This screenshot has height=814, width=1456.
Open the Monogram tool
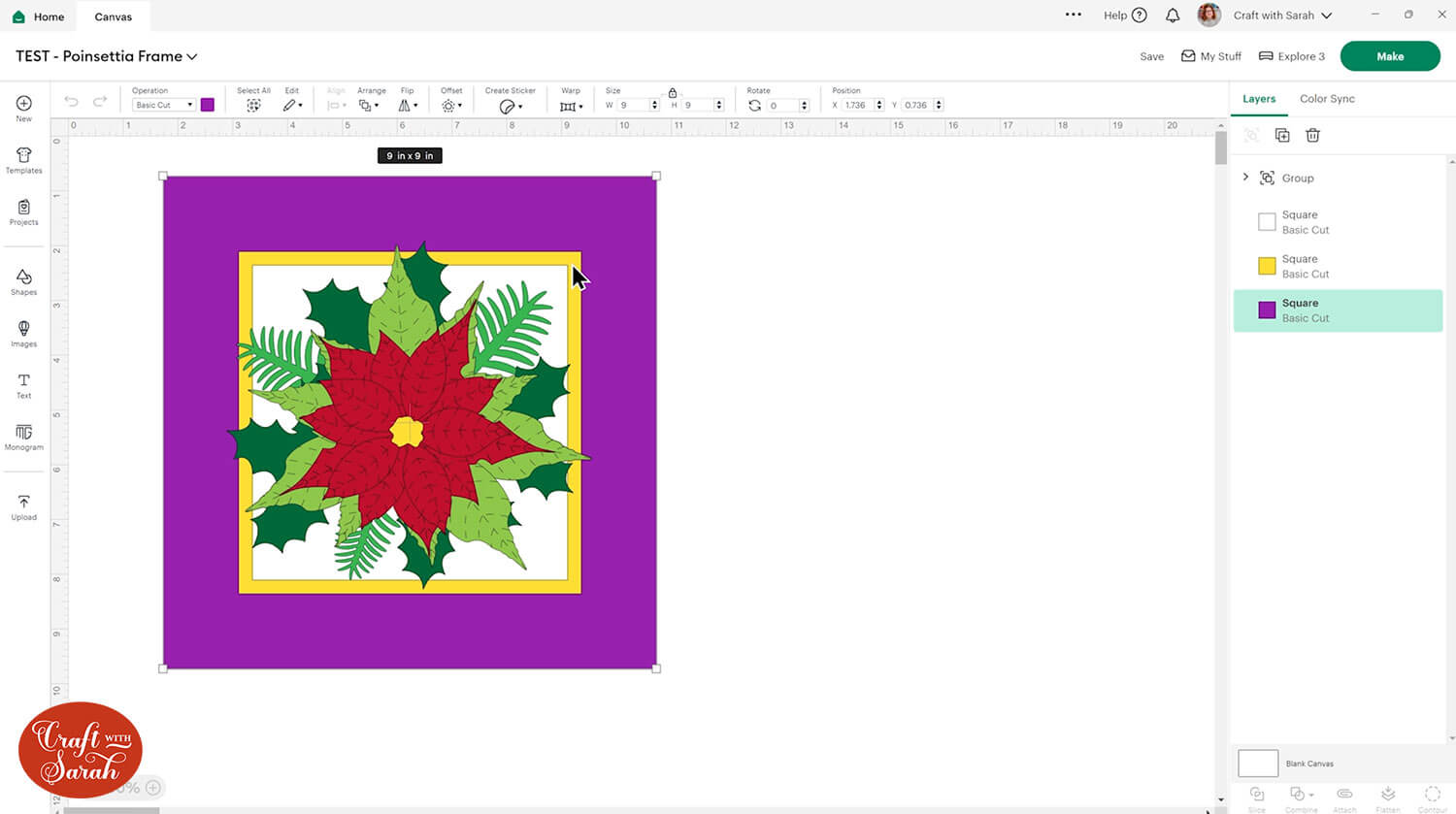(23, 437)
